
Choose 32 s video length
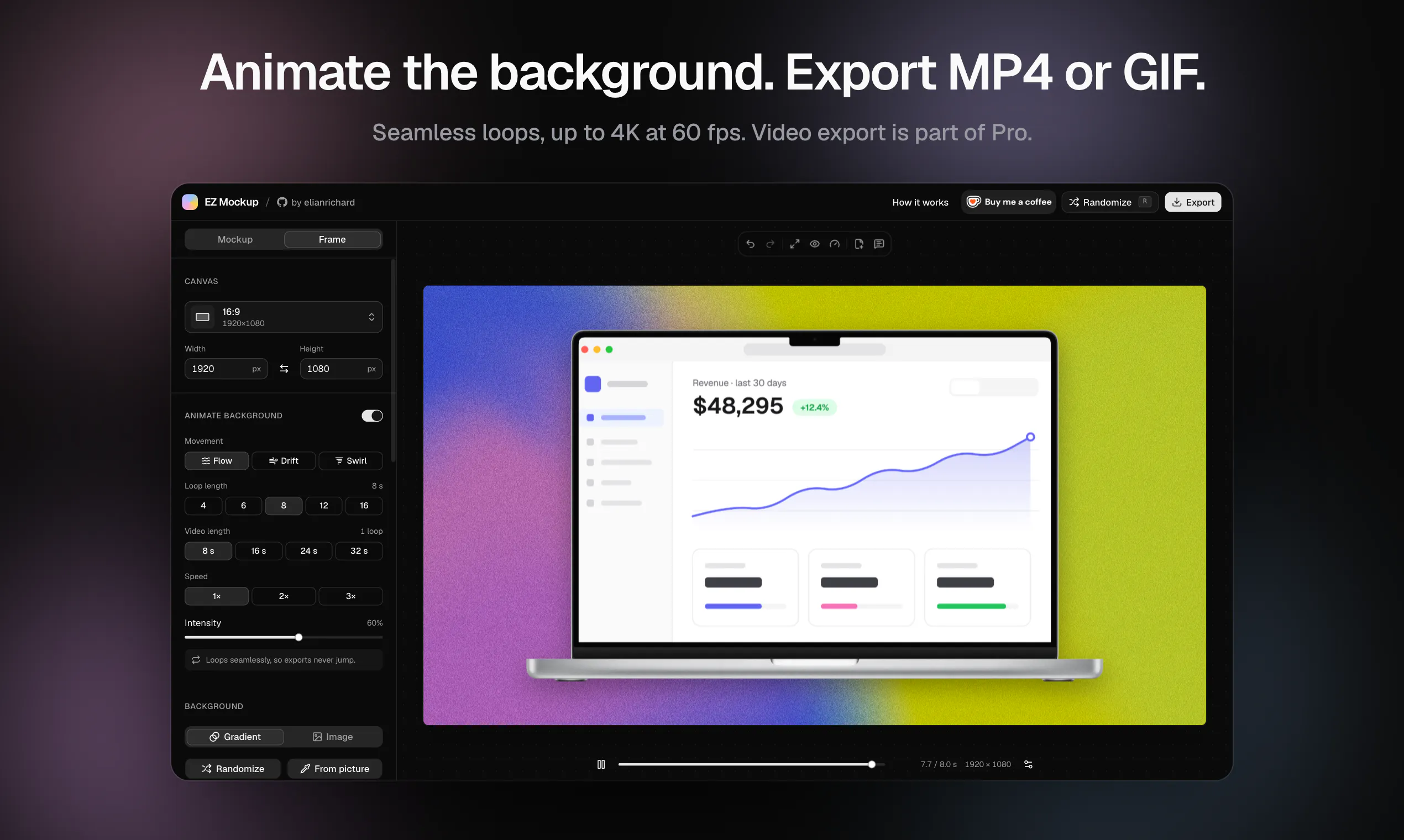359,551
